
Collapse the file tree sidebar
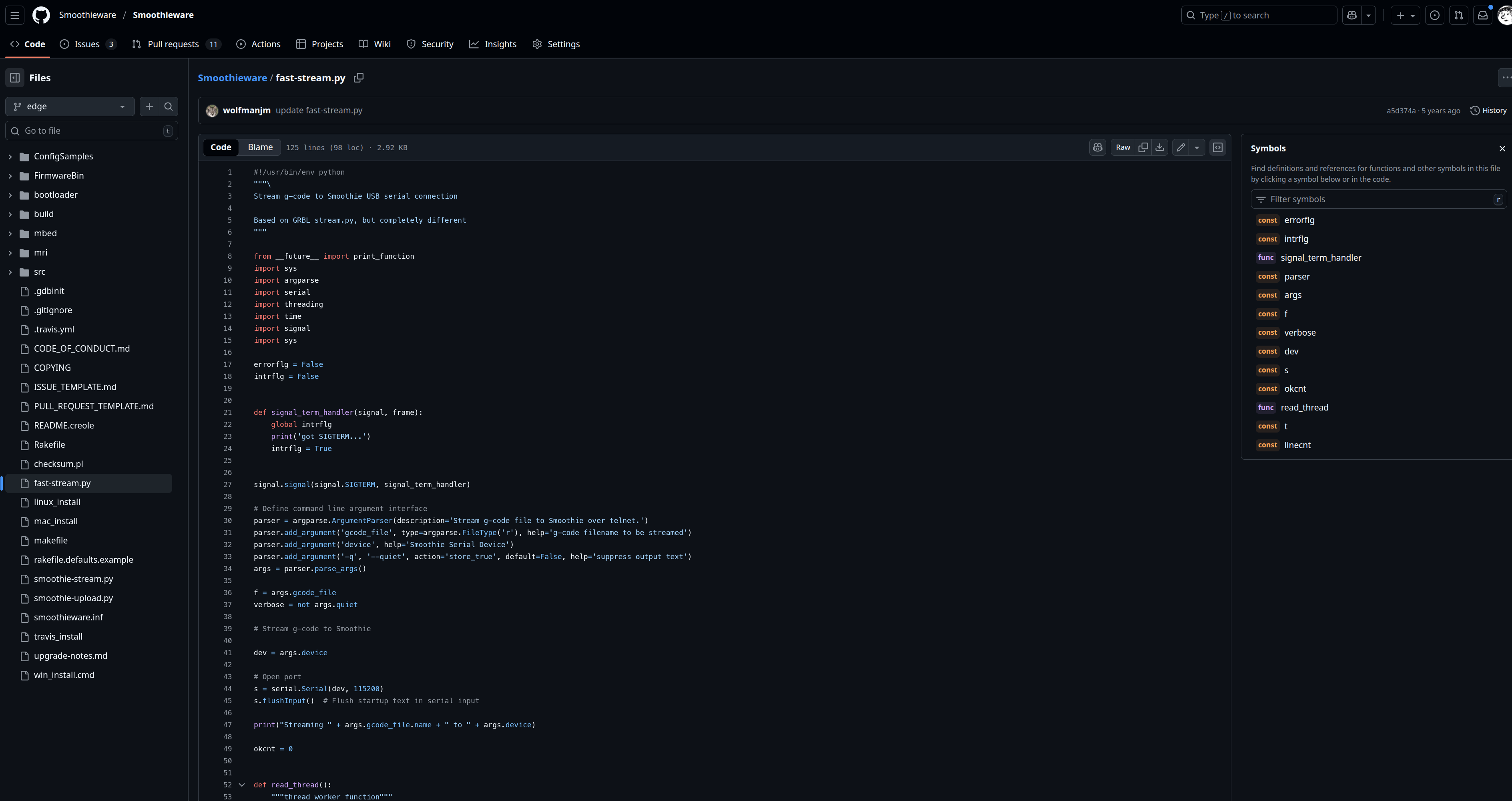click(x=15, y=78)
